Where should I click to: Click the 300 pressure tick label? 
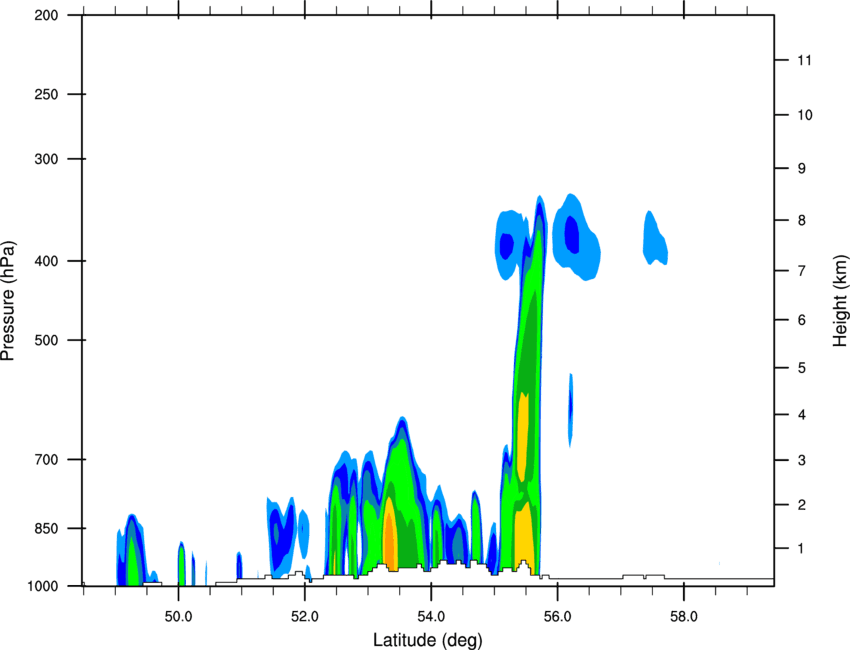[x=46, y=159]
